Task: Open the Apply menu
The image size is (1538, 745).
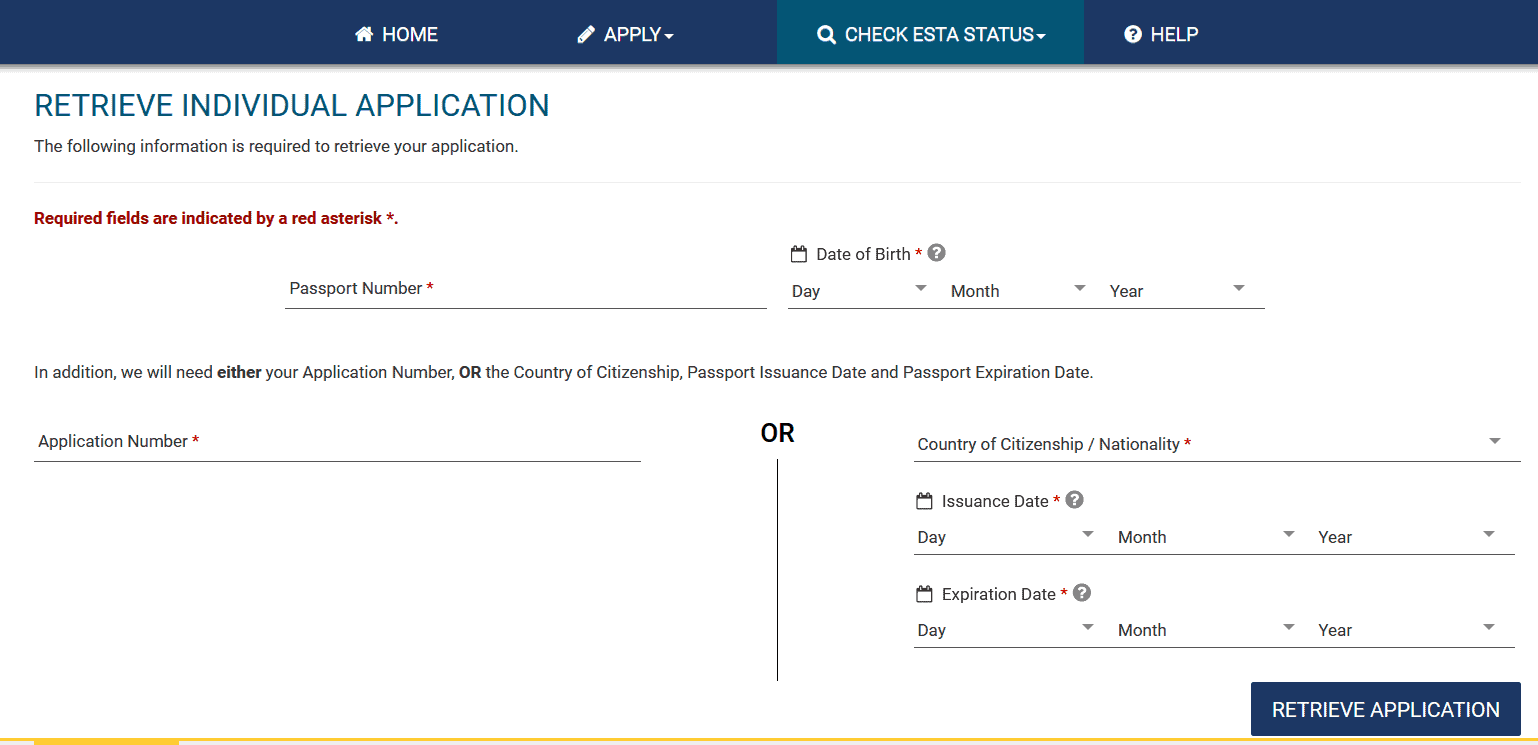Action: pos(626,35)
